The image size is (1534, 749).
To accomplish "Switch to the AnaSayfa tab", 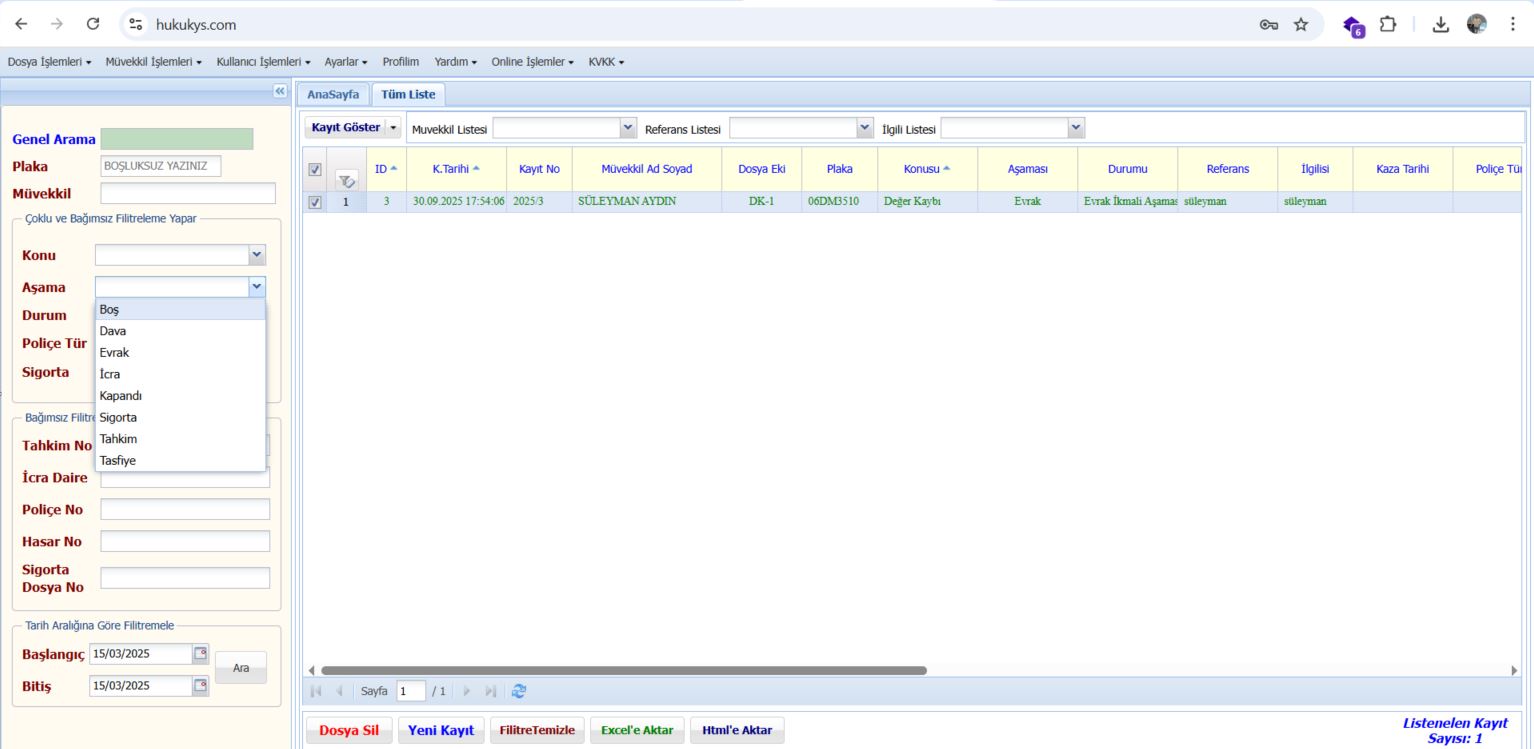I will coord(333,94).
